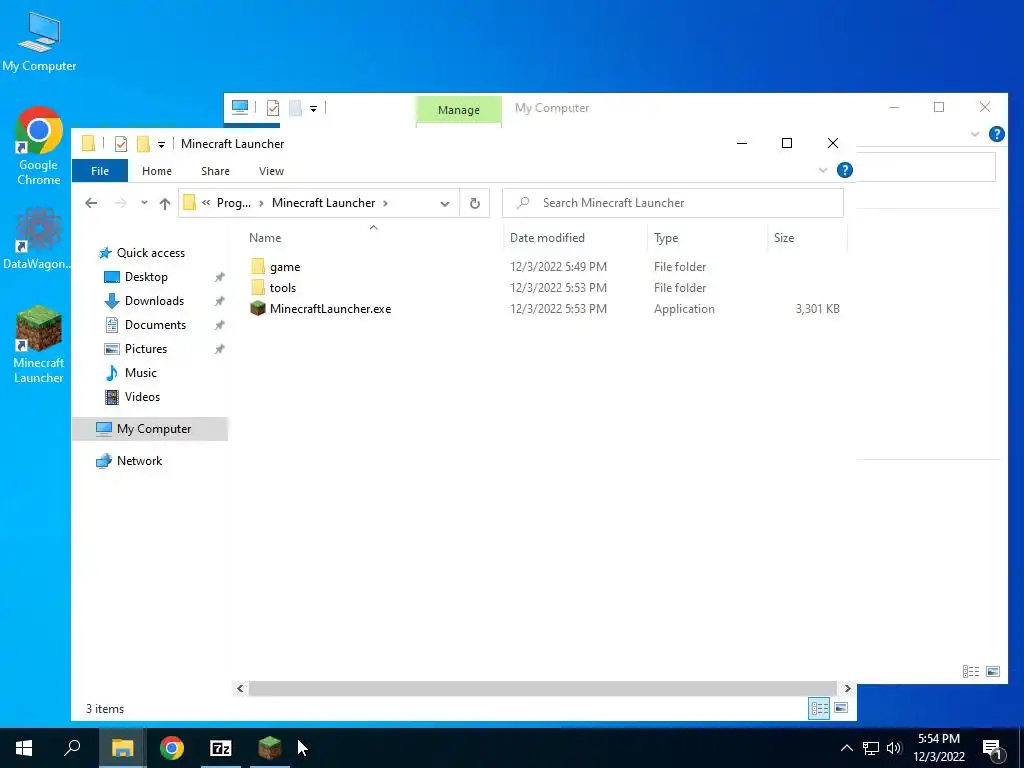The height and width of the screenshot is (768, 1024).
Task: Open Videos in the navigation pane
Action: click(142, 397)
